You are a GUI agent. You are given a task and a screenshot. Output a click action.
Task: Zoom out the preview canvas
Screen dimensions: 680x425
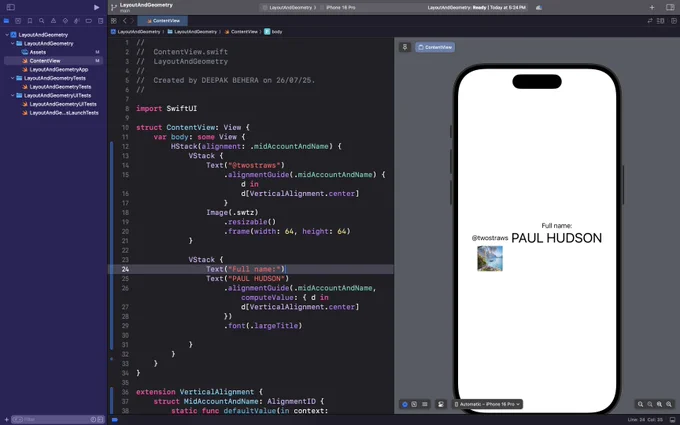tap(641, 404)
